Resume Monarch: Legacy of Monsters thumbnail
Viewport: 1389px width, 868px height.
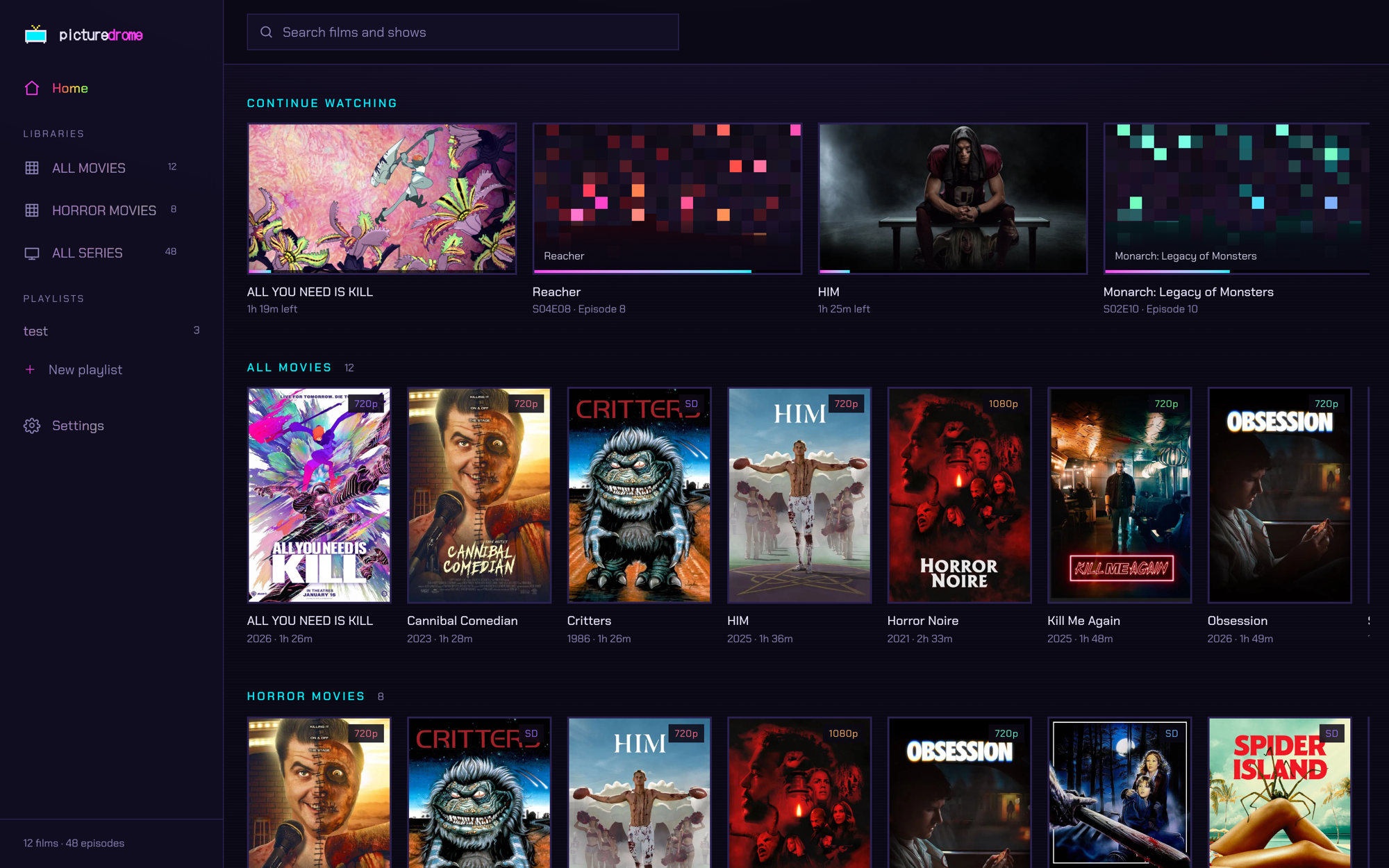pos(1236,199)
